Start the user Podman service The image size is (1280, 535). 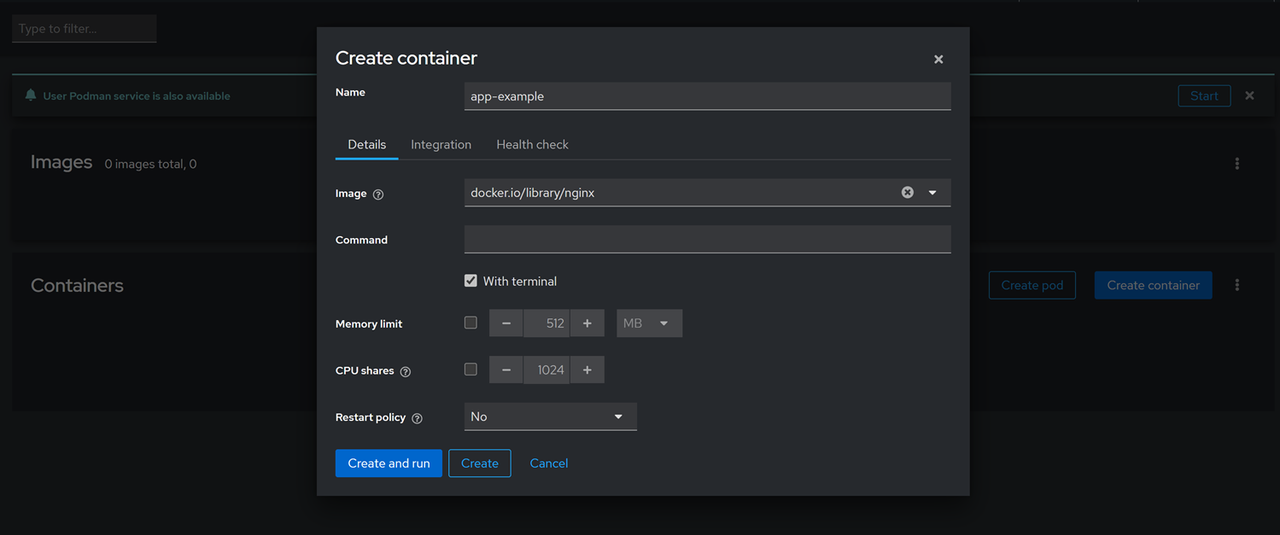point(1204,96)
